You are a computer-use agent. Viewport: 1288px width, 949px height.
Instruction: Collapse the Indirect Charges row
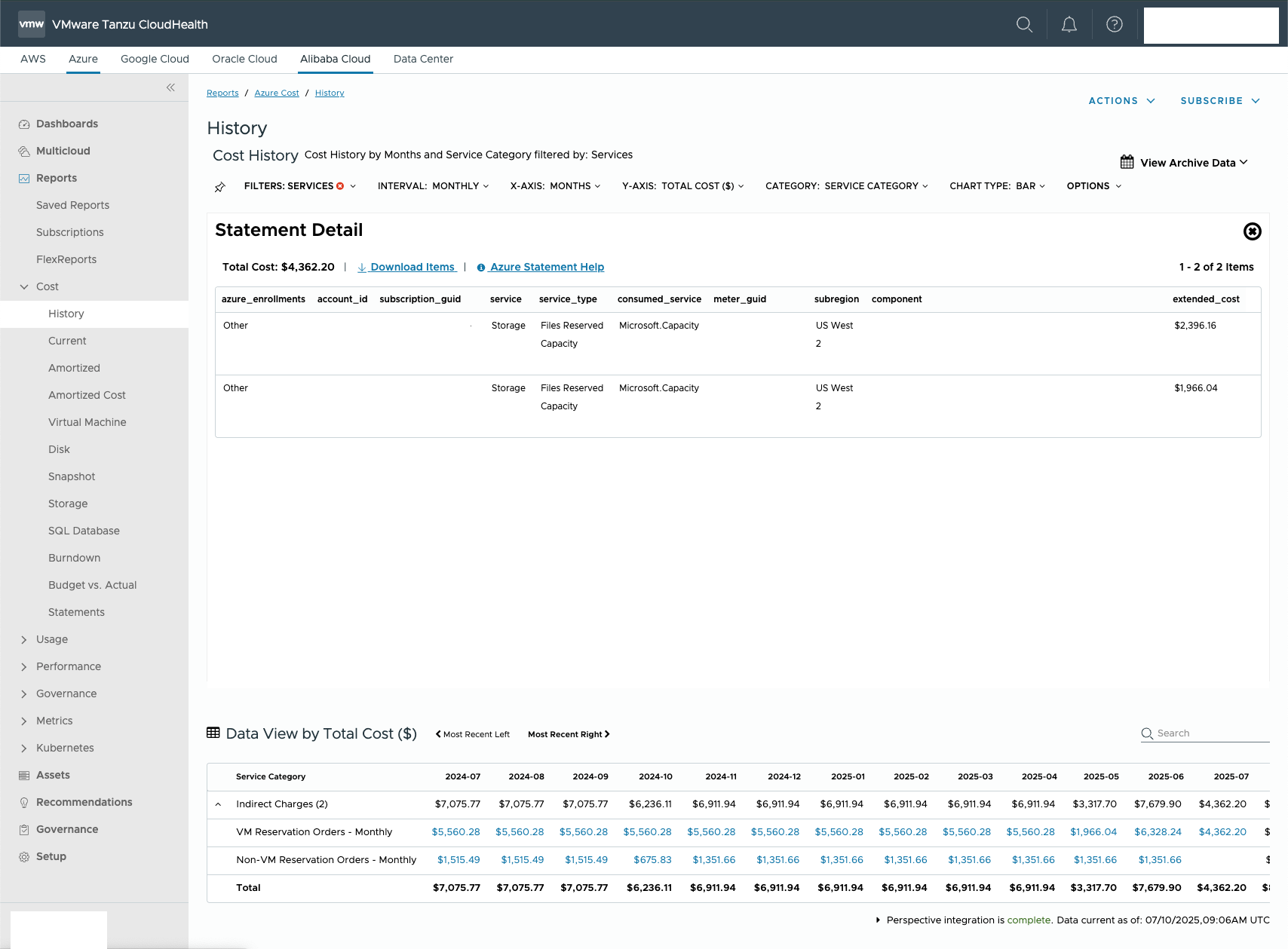[x=218, y=804]
